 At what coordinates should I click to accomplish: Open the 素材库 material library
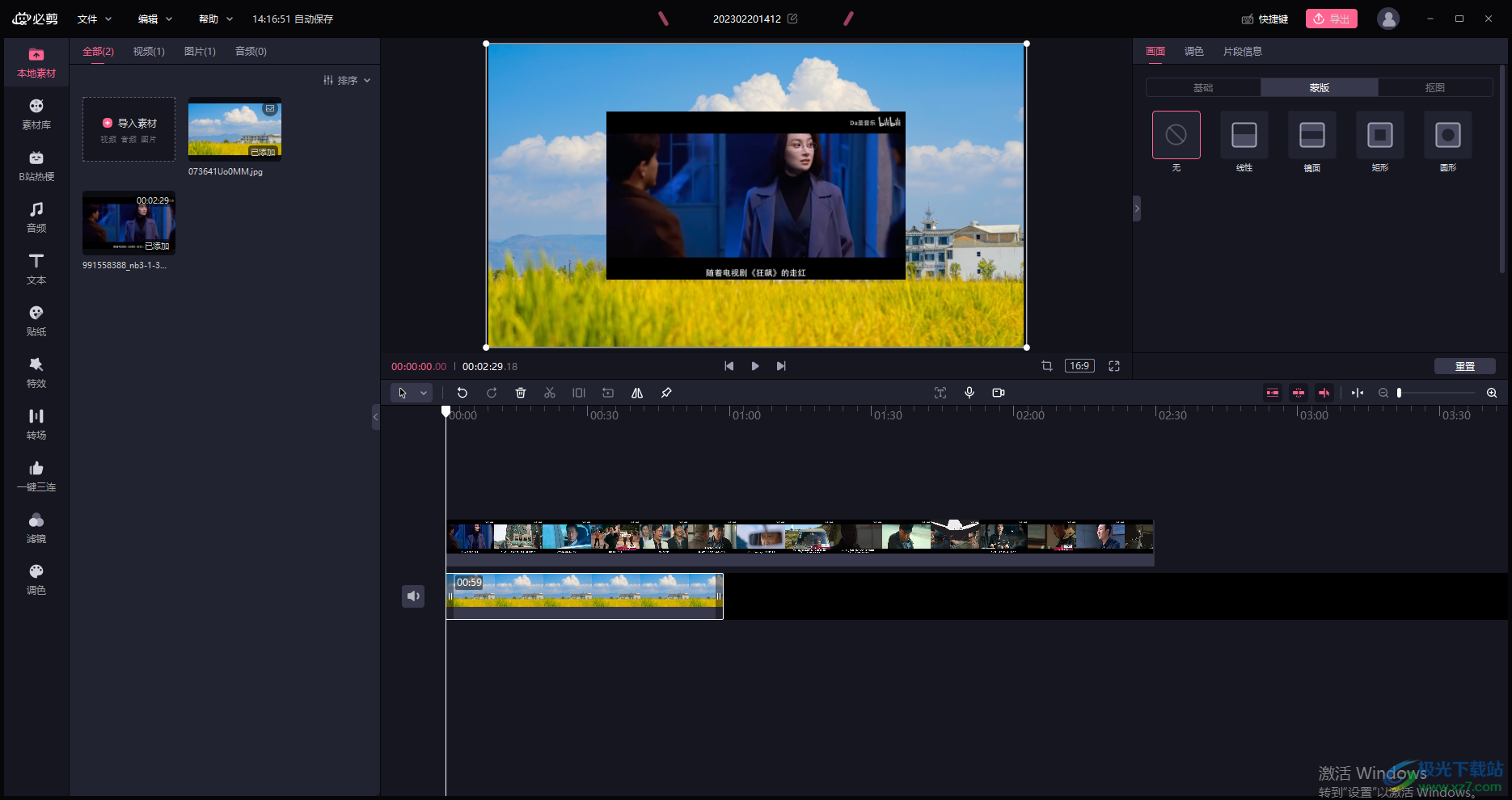pos(36,115)
